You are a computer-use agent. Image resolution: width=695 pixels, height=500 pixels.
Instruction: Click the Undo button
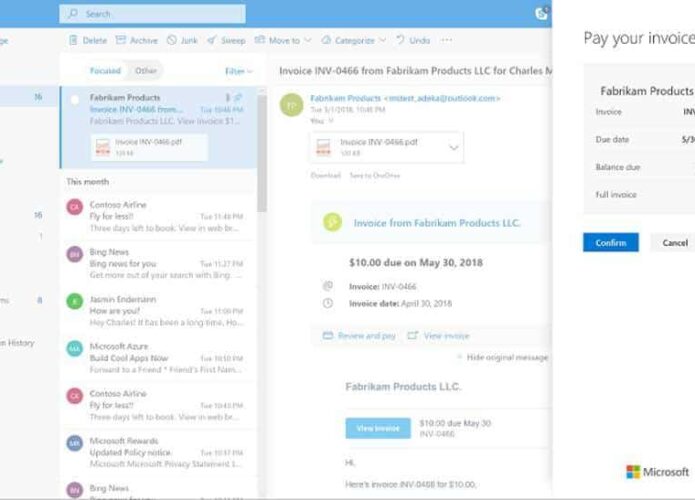click(413, 40)
